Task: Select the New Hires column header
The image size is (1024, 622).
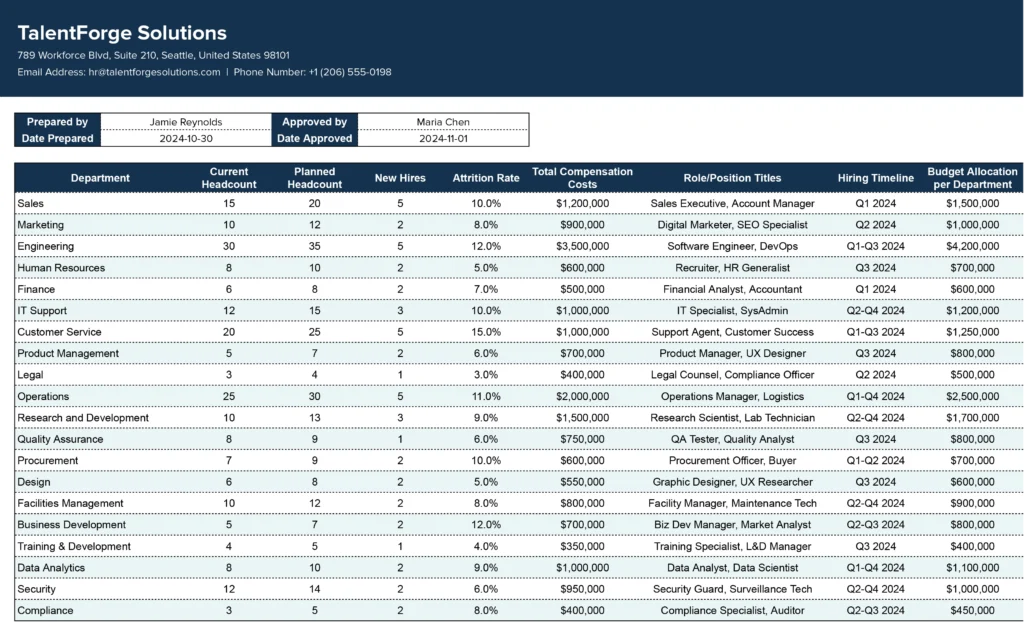Action: (x=400, y=178)
